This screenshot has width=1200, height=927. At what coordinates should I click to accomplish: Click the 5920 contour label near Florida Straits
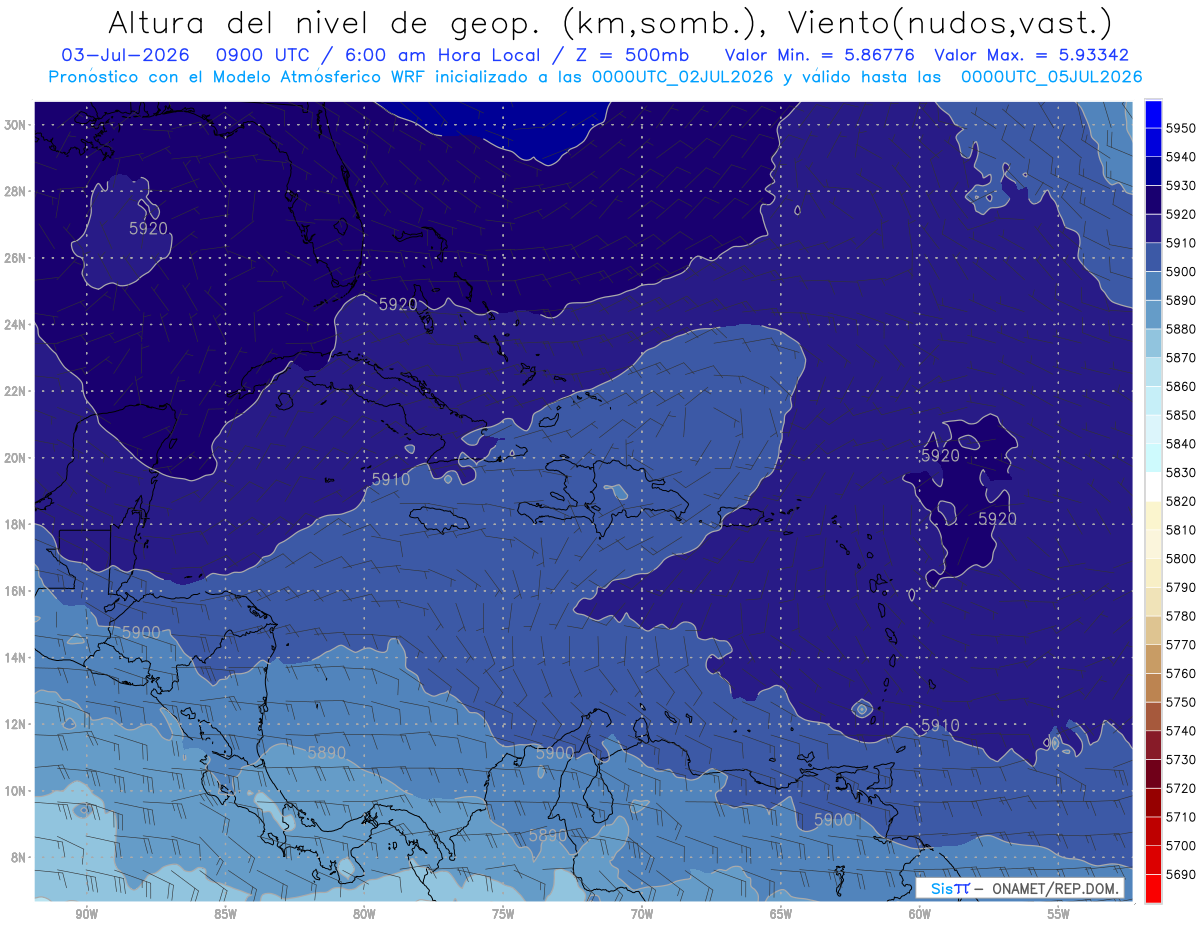point(398,304)
